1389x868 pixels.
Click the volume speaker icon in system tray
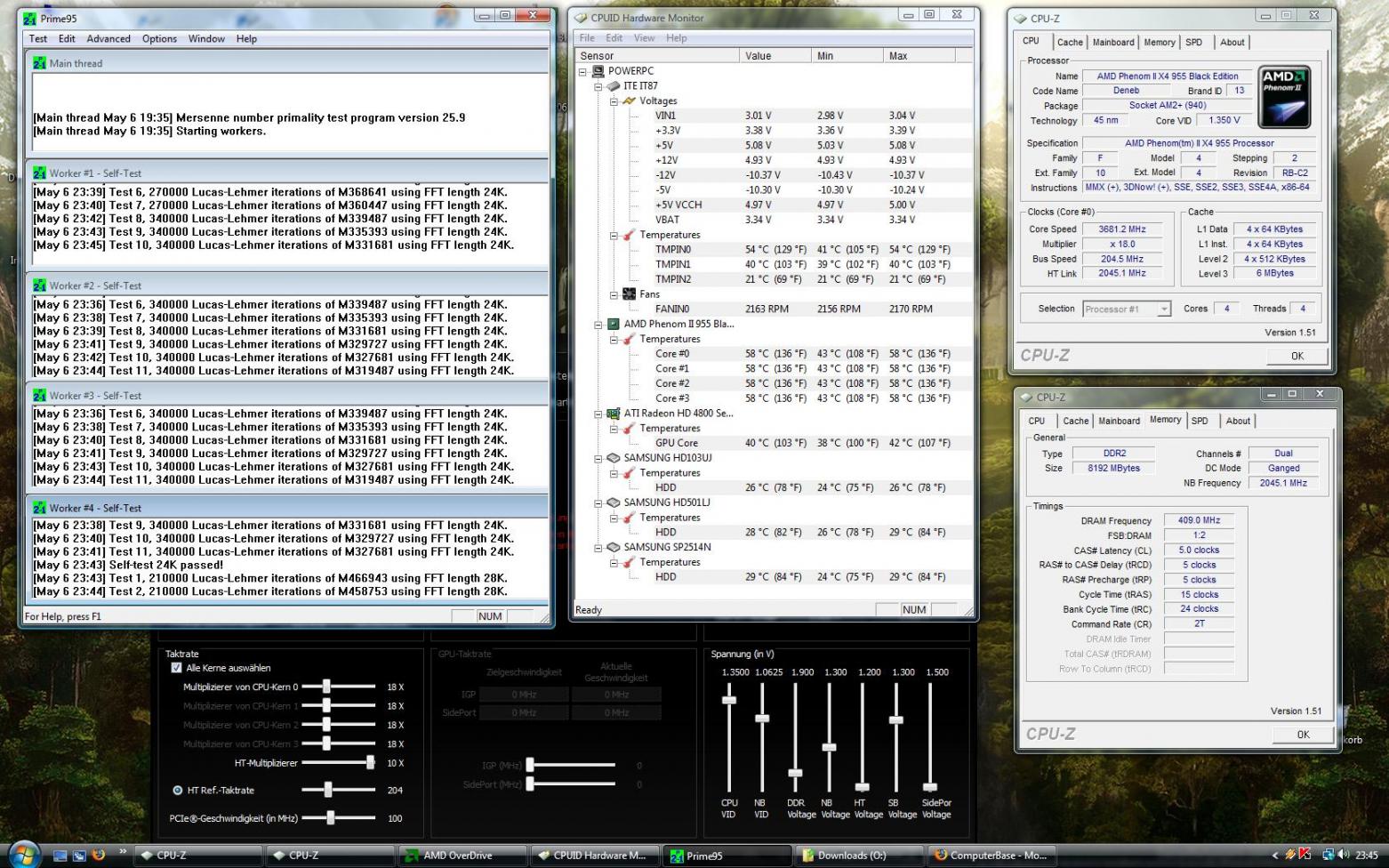[x=1343, y=856]
